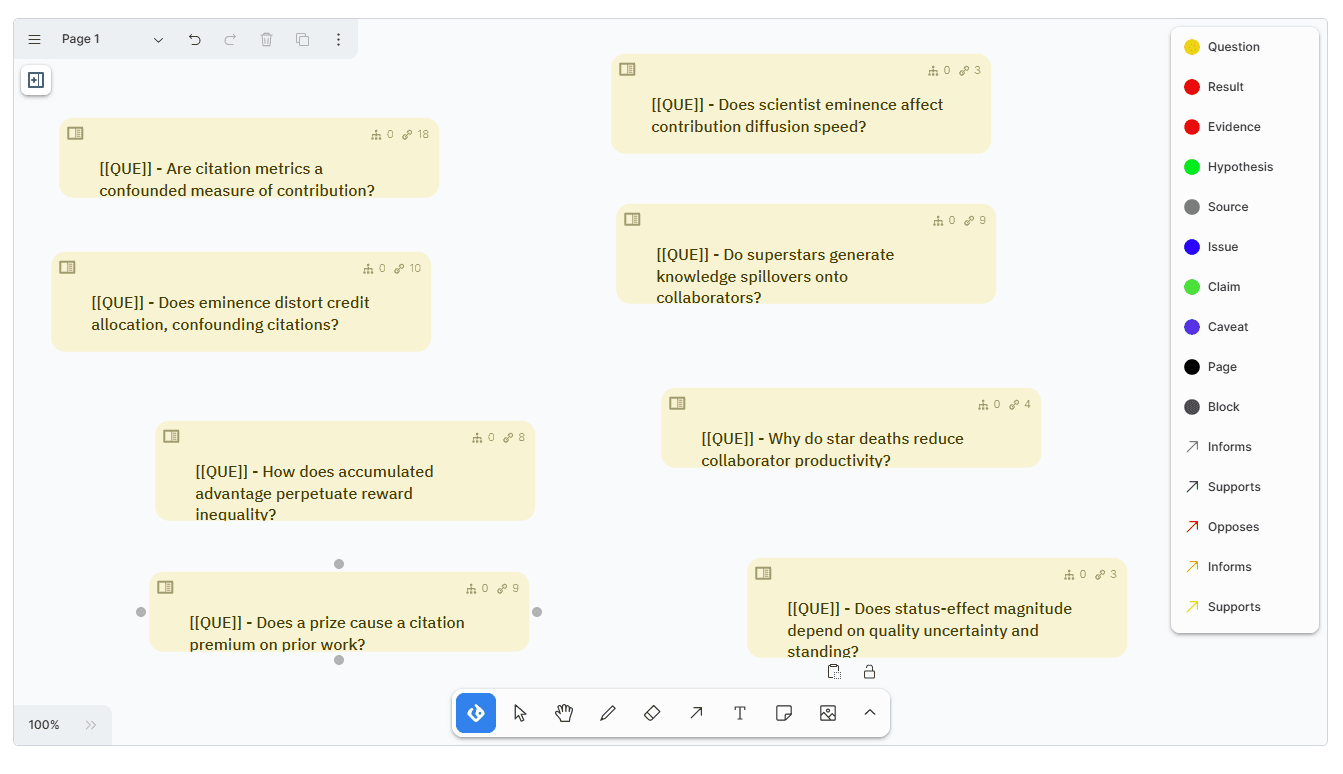Open sidebar icon on prize citation card
Viewport: 1343px width, 774px height.
coord(165,587)
